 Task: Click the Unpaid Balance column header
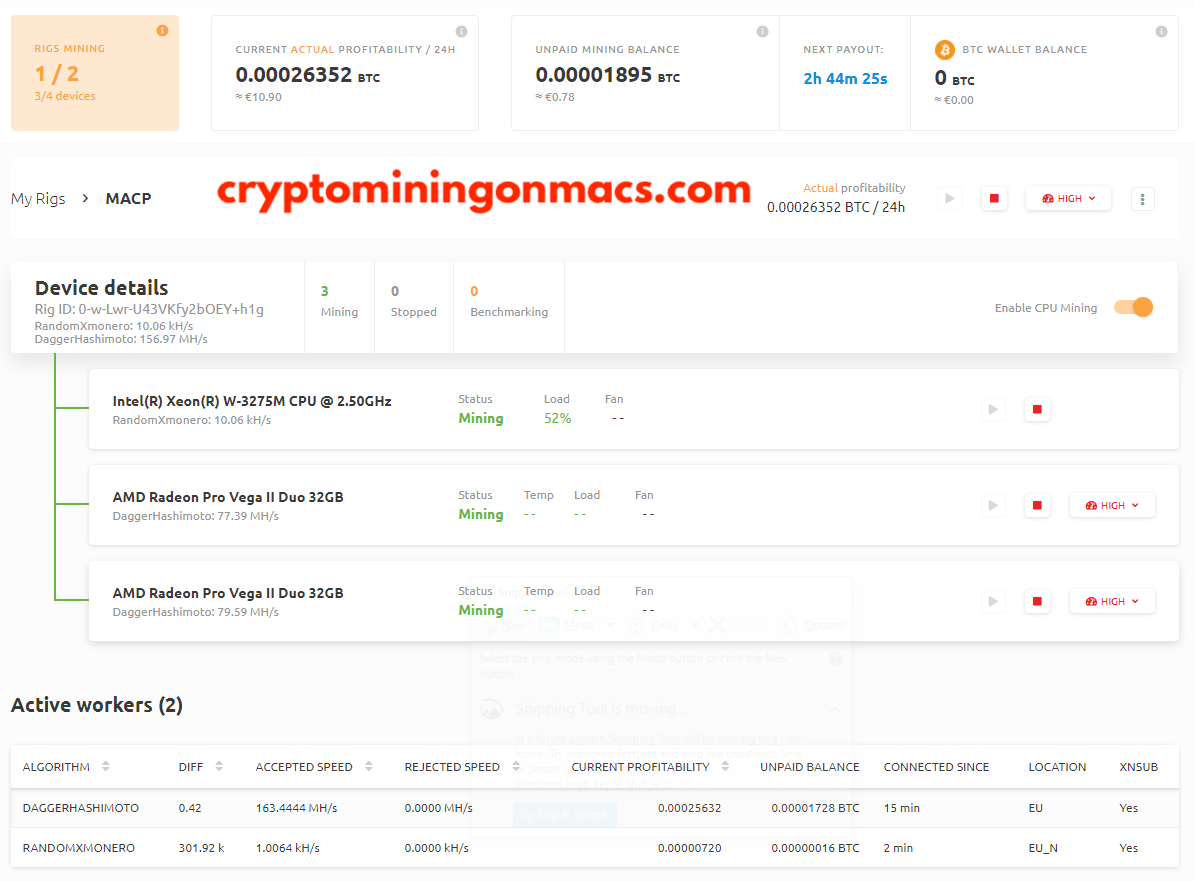pos(809,767)
